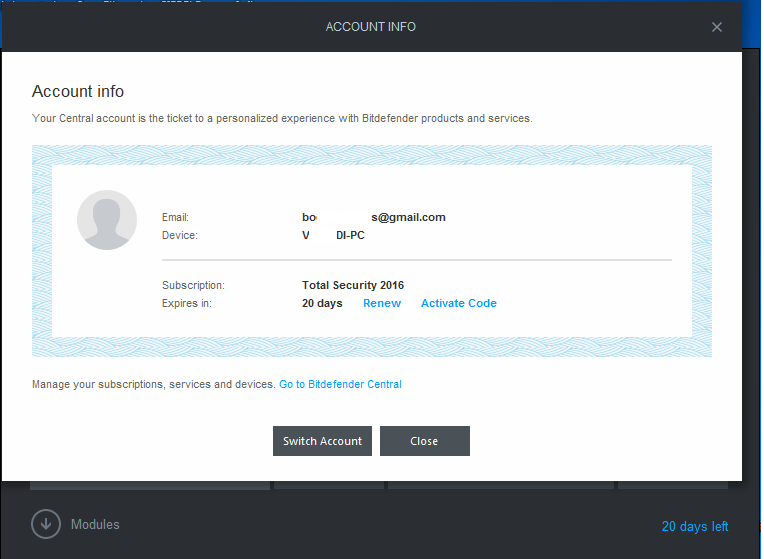Open the Modules label in main window

point(95,524)
